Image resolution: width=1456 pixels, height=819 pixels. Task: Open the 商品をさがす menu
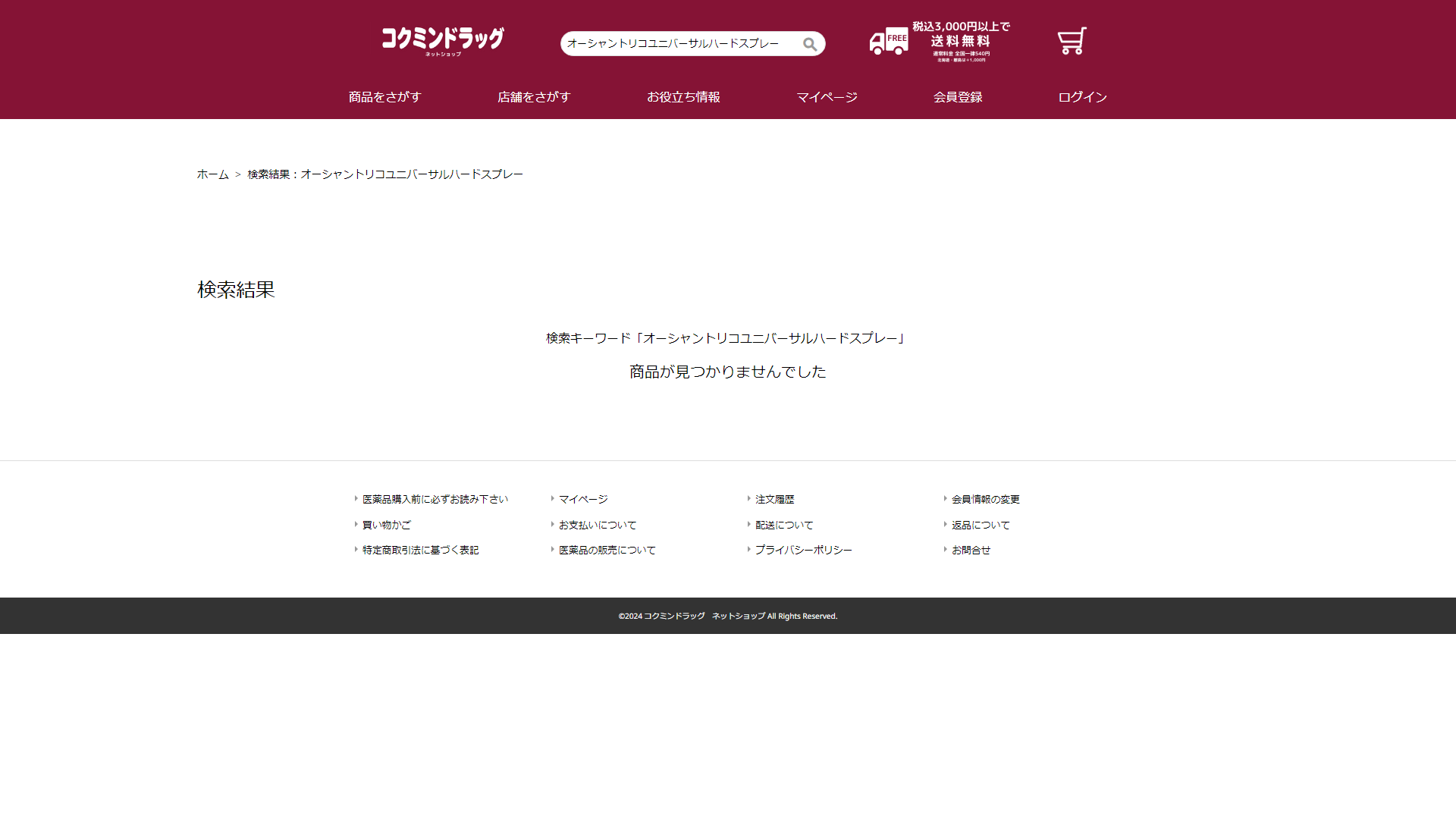click(x=384, y=97)
